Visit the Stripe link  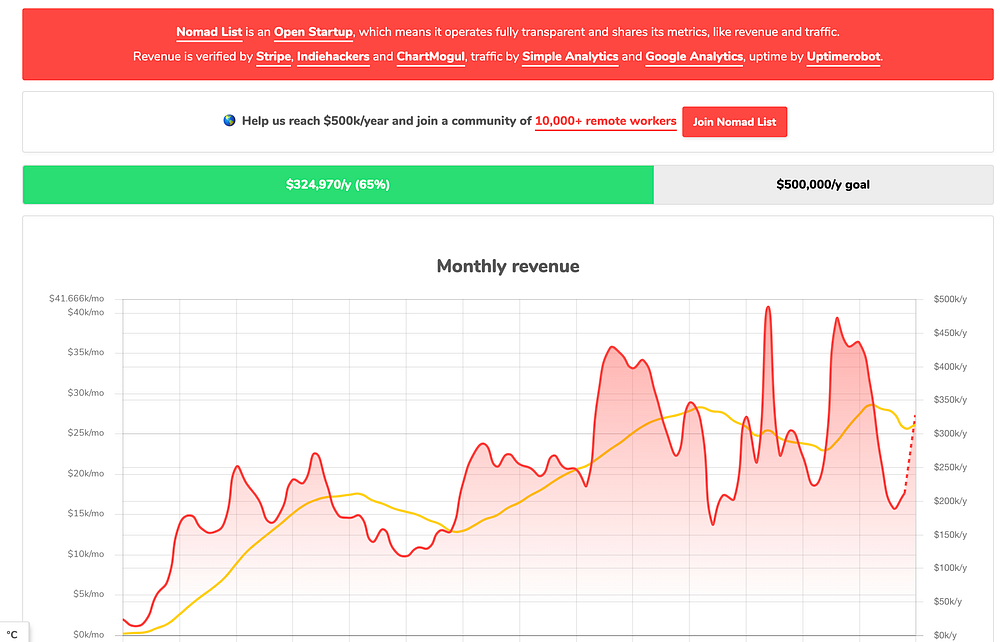coord(273,57)
